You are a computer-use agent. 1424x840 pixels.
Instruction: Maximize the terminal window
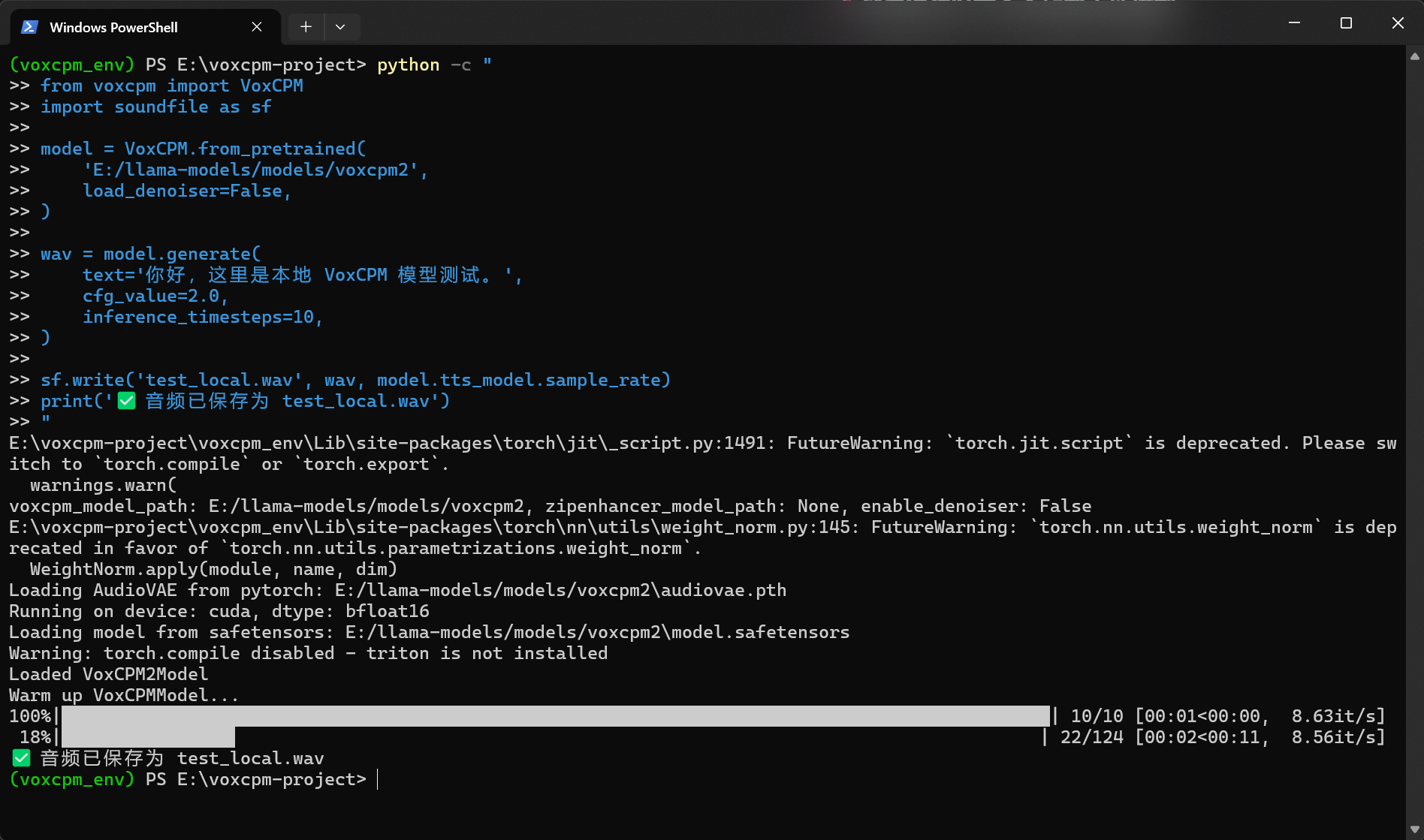1346,23
